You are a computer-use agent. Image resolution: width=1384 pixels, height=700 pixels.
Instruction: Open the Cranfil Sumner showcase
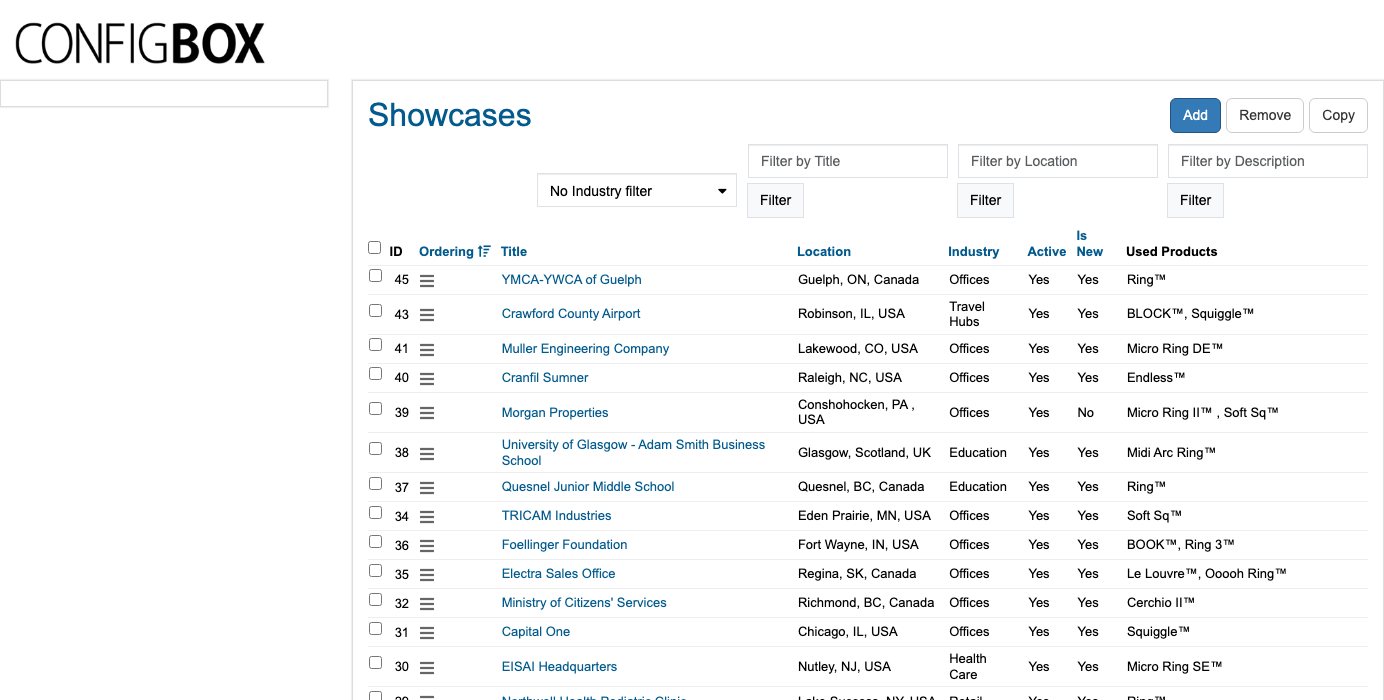[545, 378]
